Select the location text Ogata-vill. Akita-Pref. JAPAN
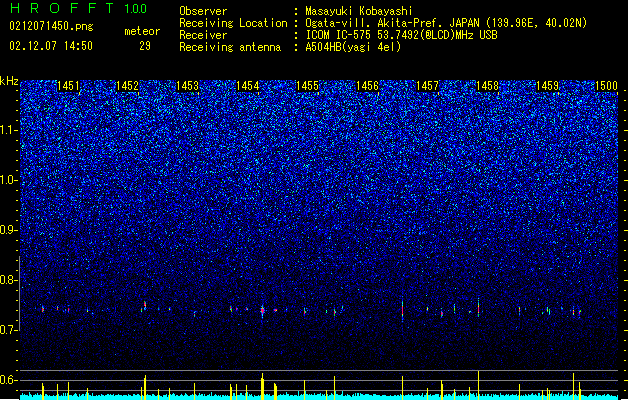 point(392,23)
